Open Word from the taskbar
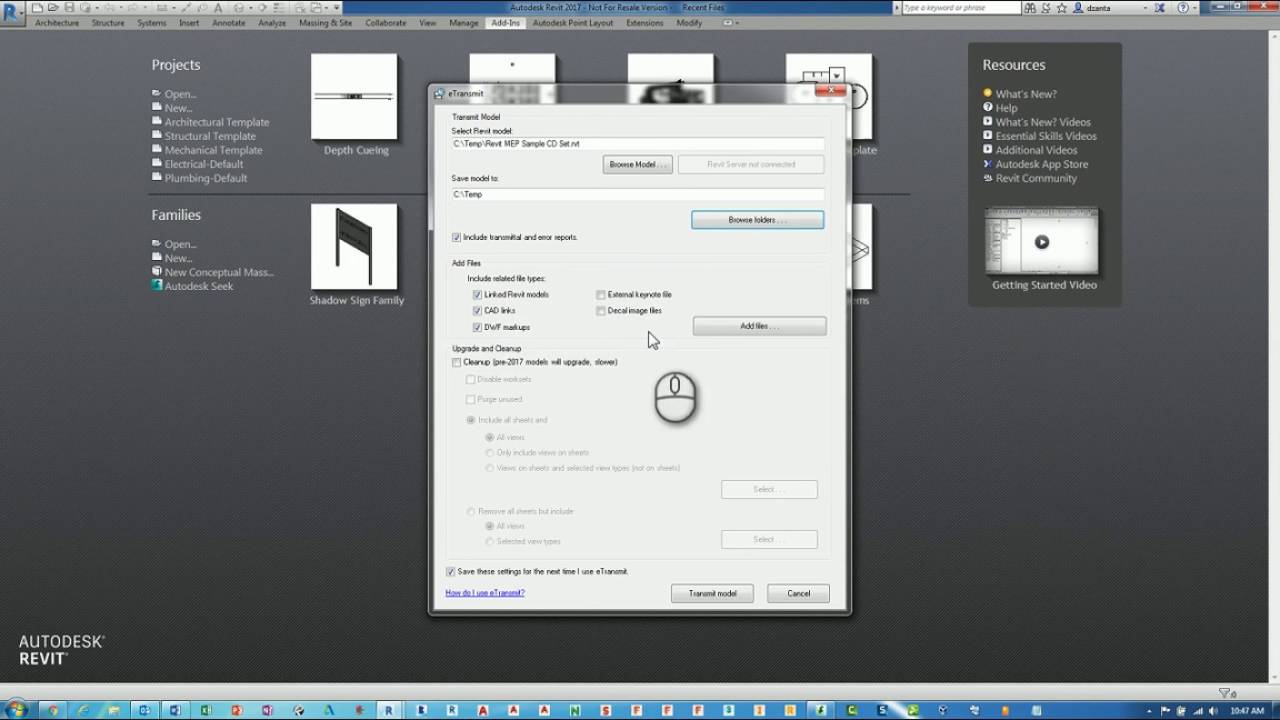Screen dimensions: 1280x720 [x=174, y=709]
